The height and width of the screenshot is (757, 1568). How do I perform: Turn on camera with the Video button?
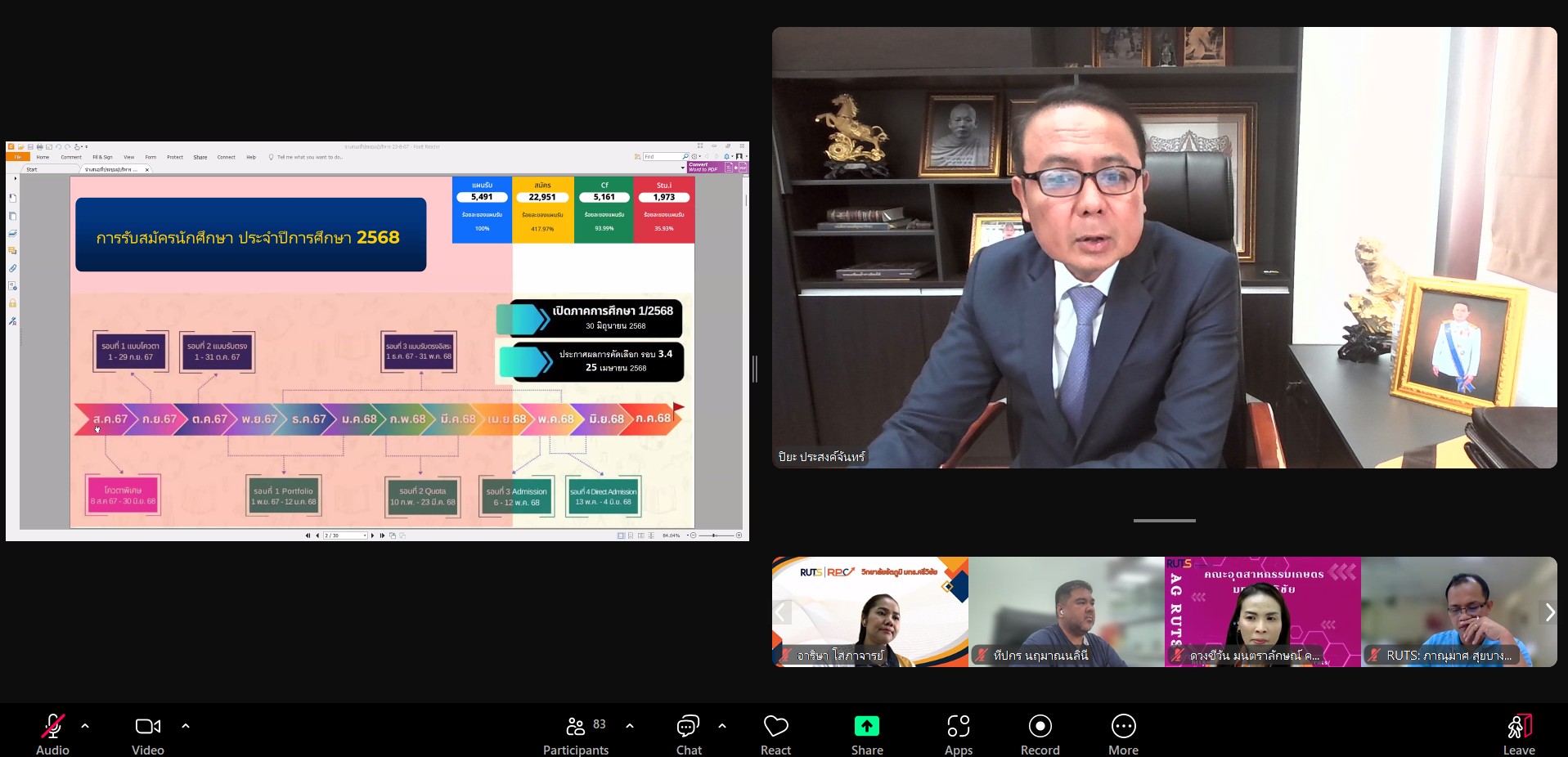pos(148,734)
